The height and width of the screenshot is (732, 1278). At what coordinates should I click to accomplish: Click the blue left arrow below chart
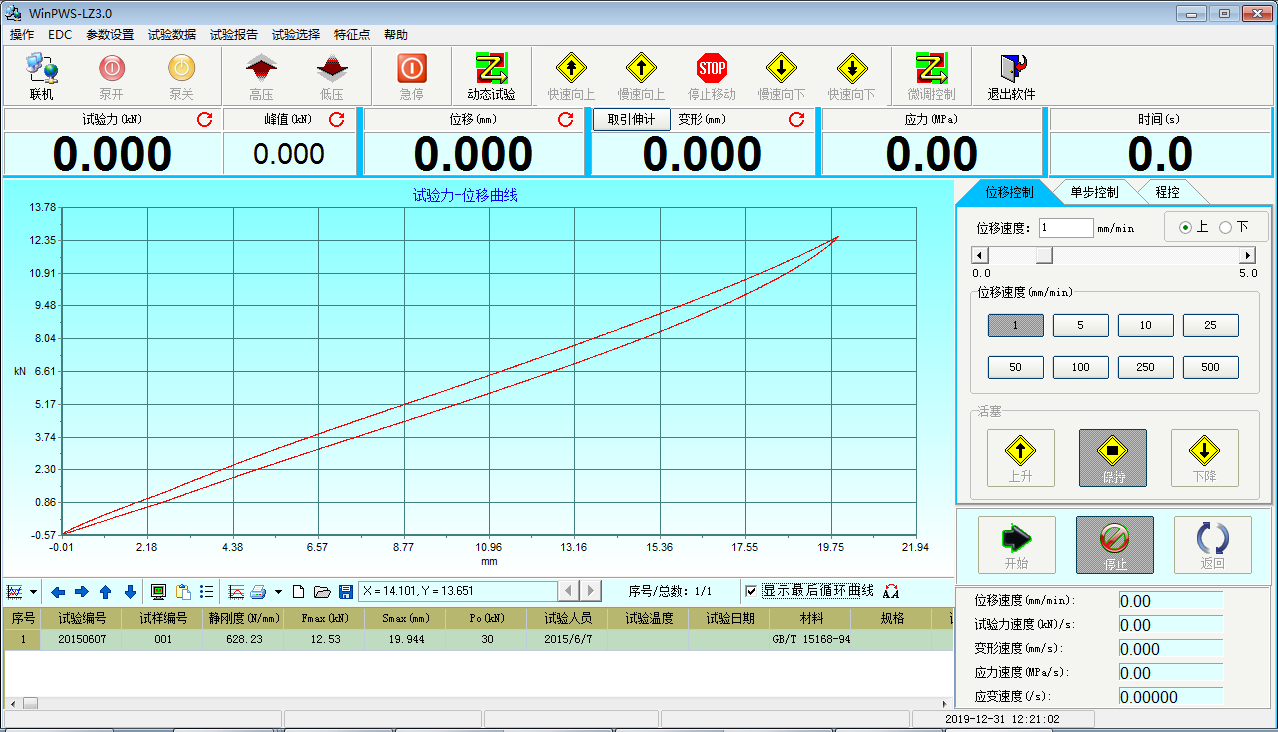58,591
